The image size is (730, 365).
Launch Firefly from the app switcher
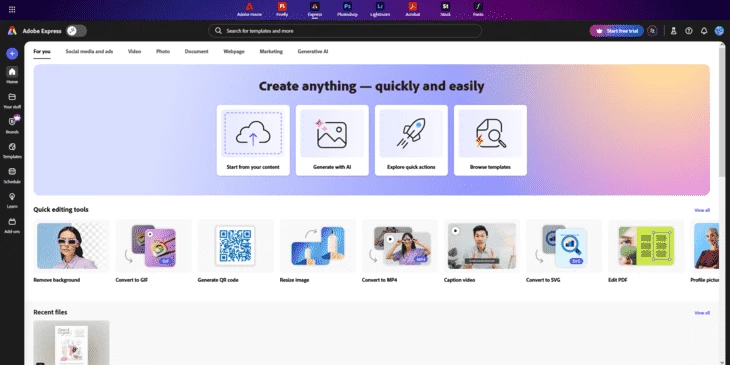[282, 9]
